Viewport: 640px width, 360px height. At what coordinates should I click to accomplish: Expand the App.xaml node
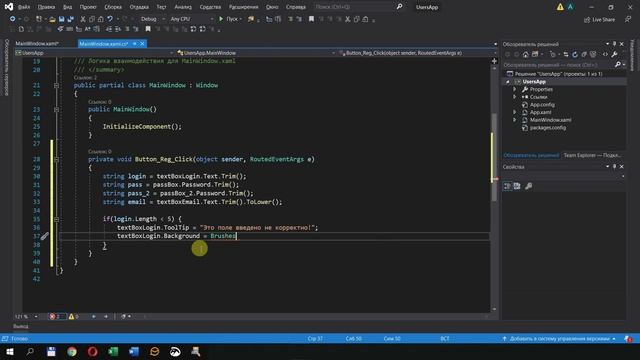pos(515,112)
